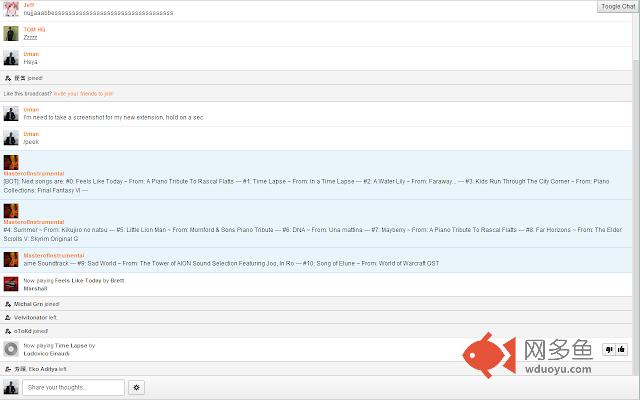Image resolution: width=640 pixels, height=400 pixels.
Task: Click the Feels Like Today song title
Action: pos(78,281)
